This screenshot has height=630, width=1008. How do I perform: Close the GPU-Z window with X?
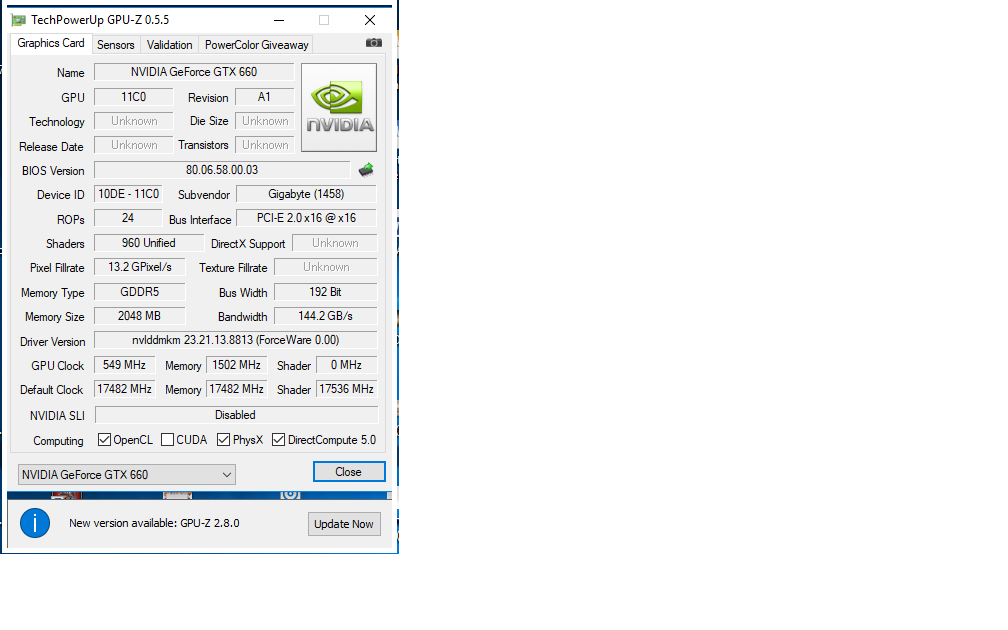[370, 21]
